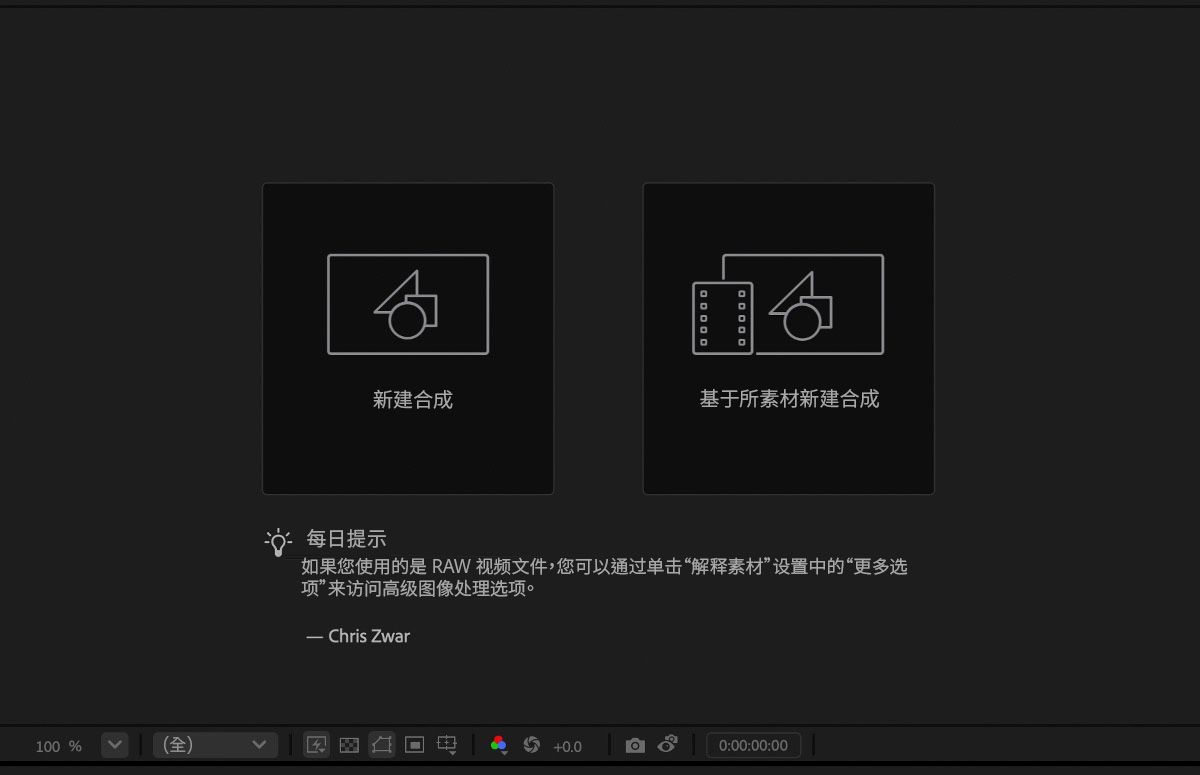Click the New Composition tile thumbnail graphic
Viewport: 1200px width, 775px height.
coord(407,303)
